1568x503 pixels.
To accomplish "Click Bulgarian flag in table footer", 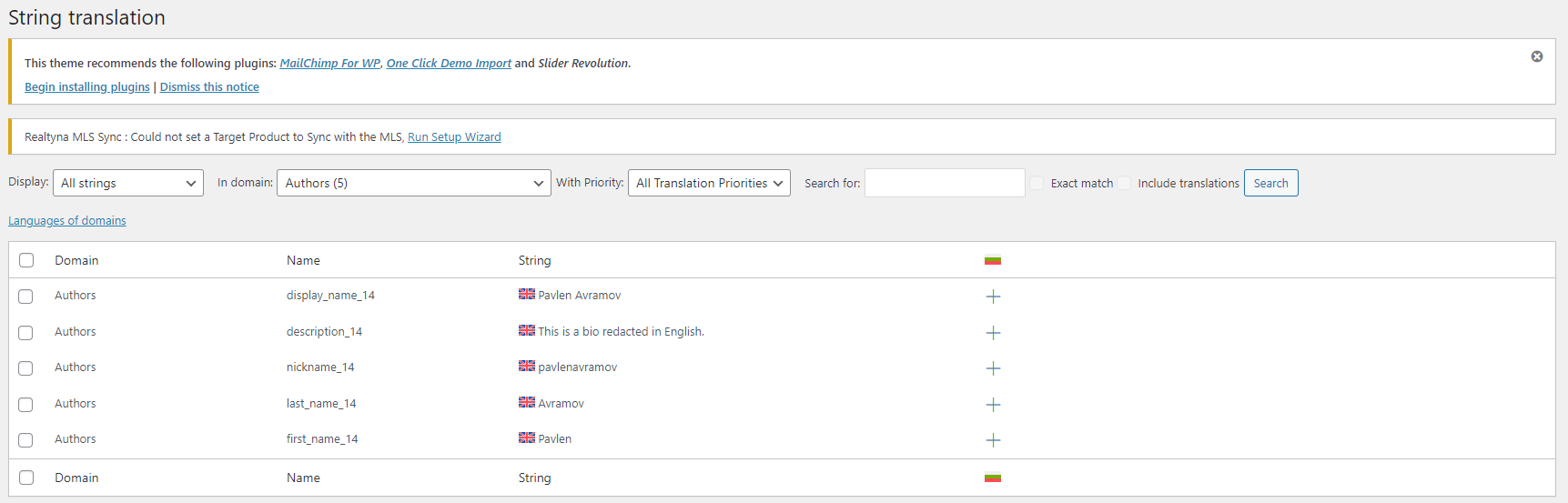I will coord(992,478).
